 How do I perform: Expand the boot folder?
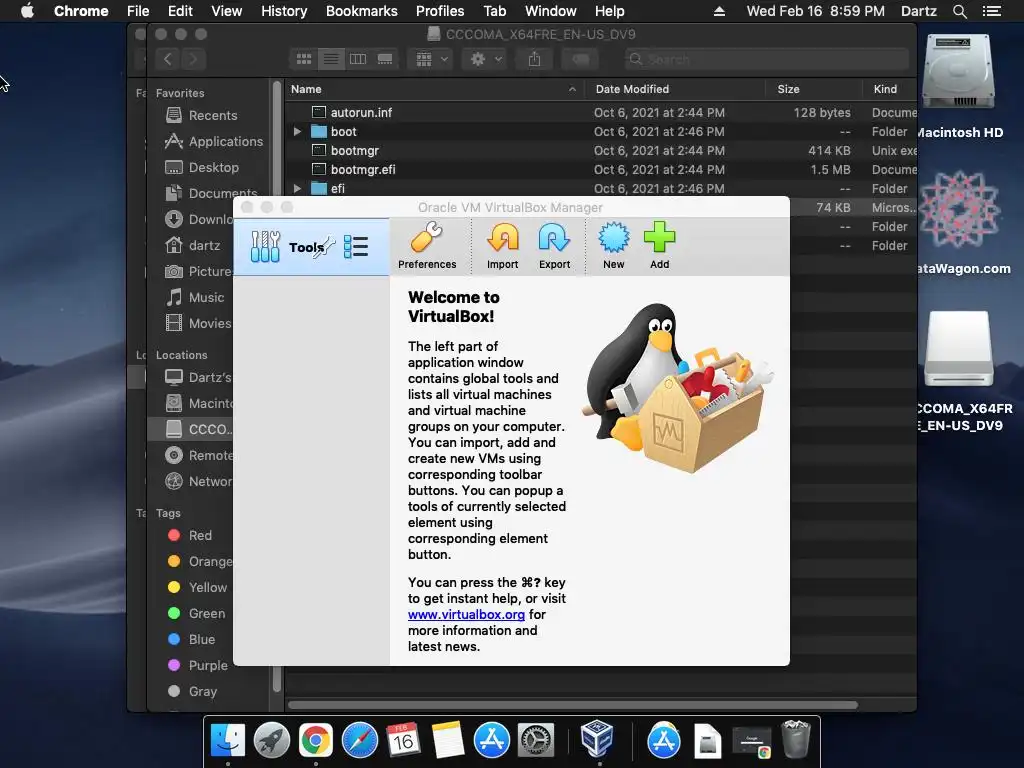(297, 132)
